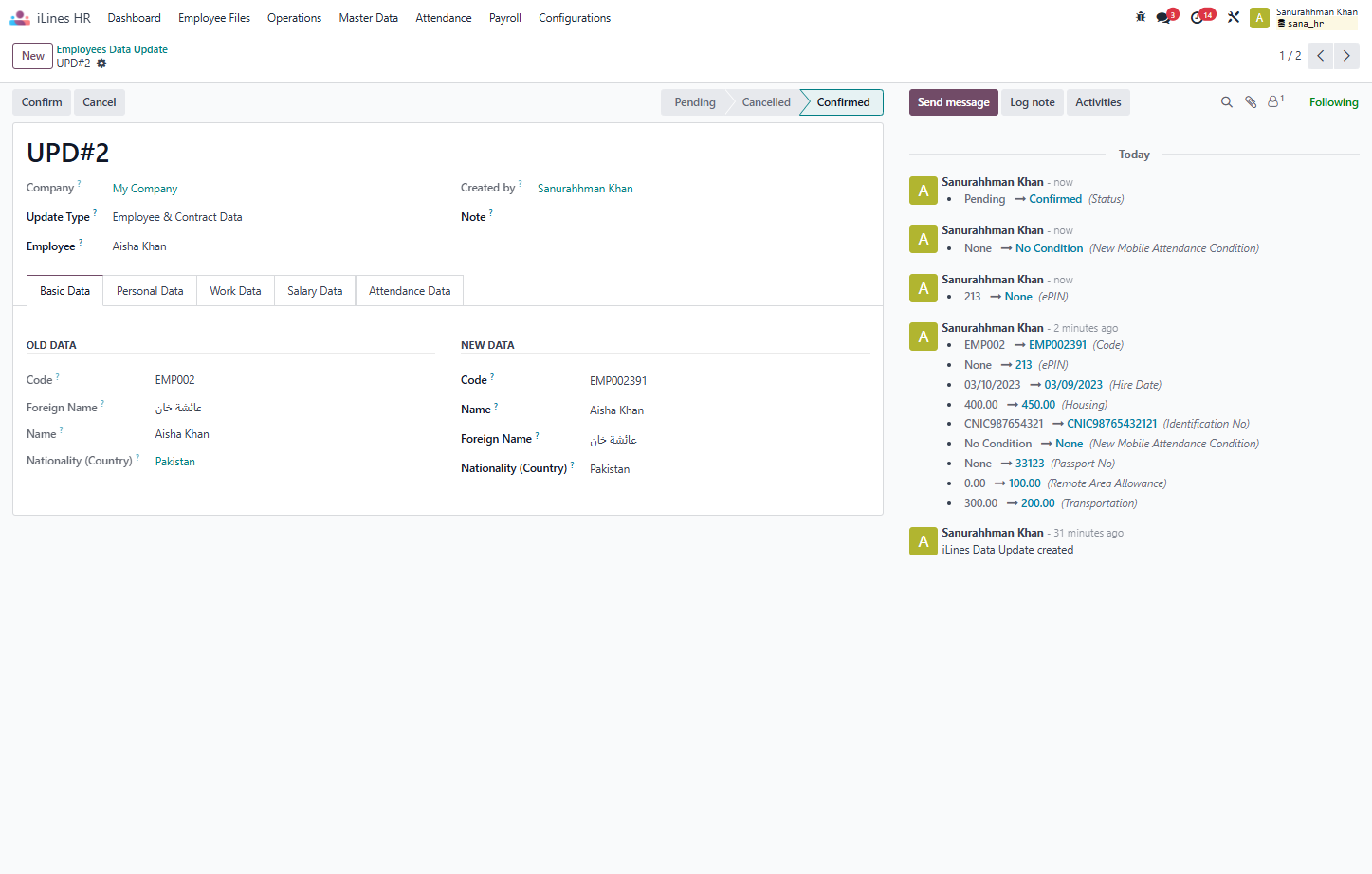Click the wrench tools icon
Image resolution: width=1372 pixels, height=874 pixels.
tap(1234, 17)
